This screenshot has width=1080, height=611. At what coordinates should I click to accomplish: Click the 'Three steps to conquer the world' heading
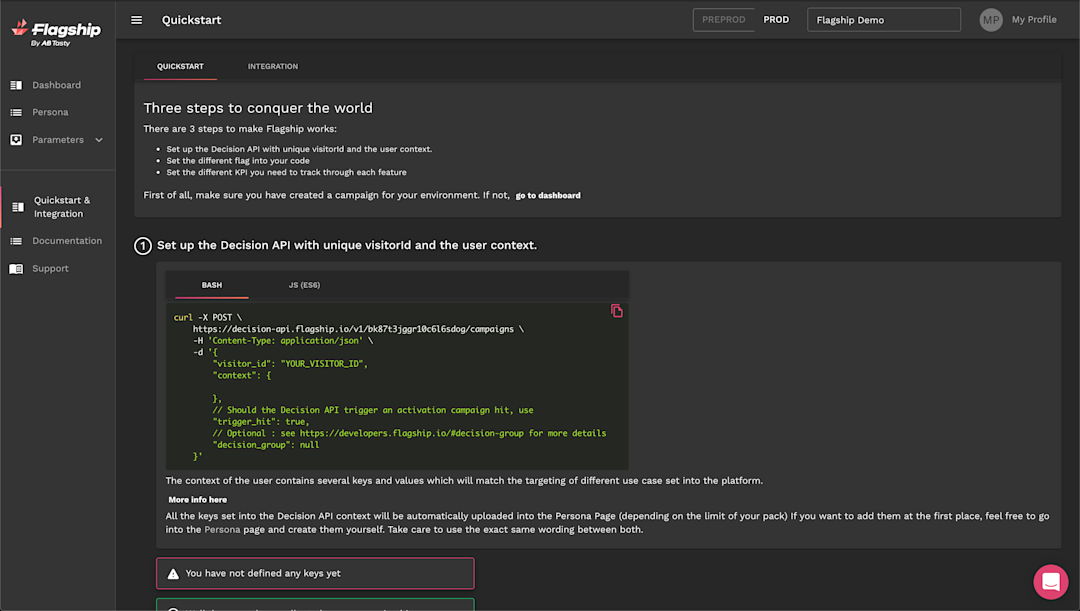258,108
